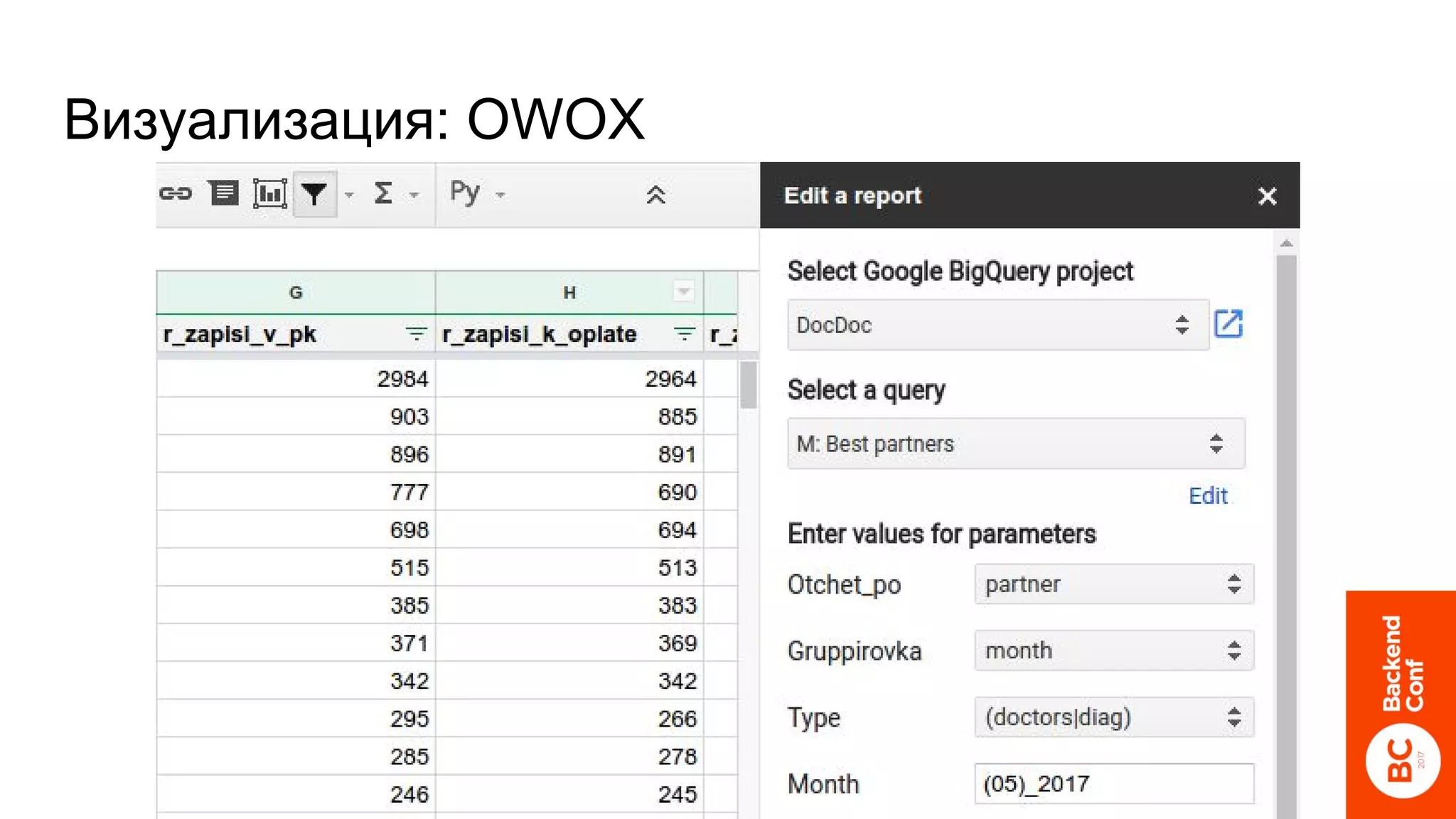Select cell with value 385

point(296,604)
